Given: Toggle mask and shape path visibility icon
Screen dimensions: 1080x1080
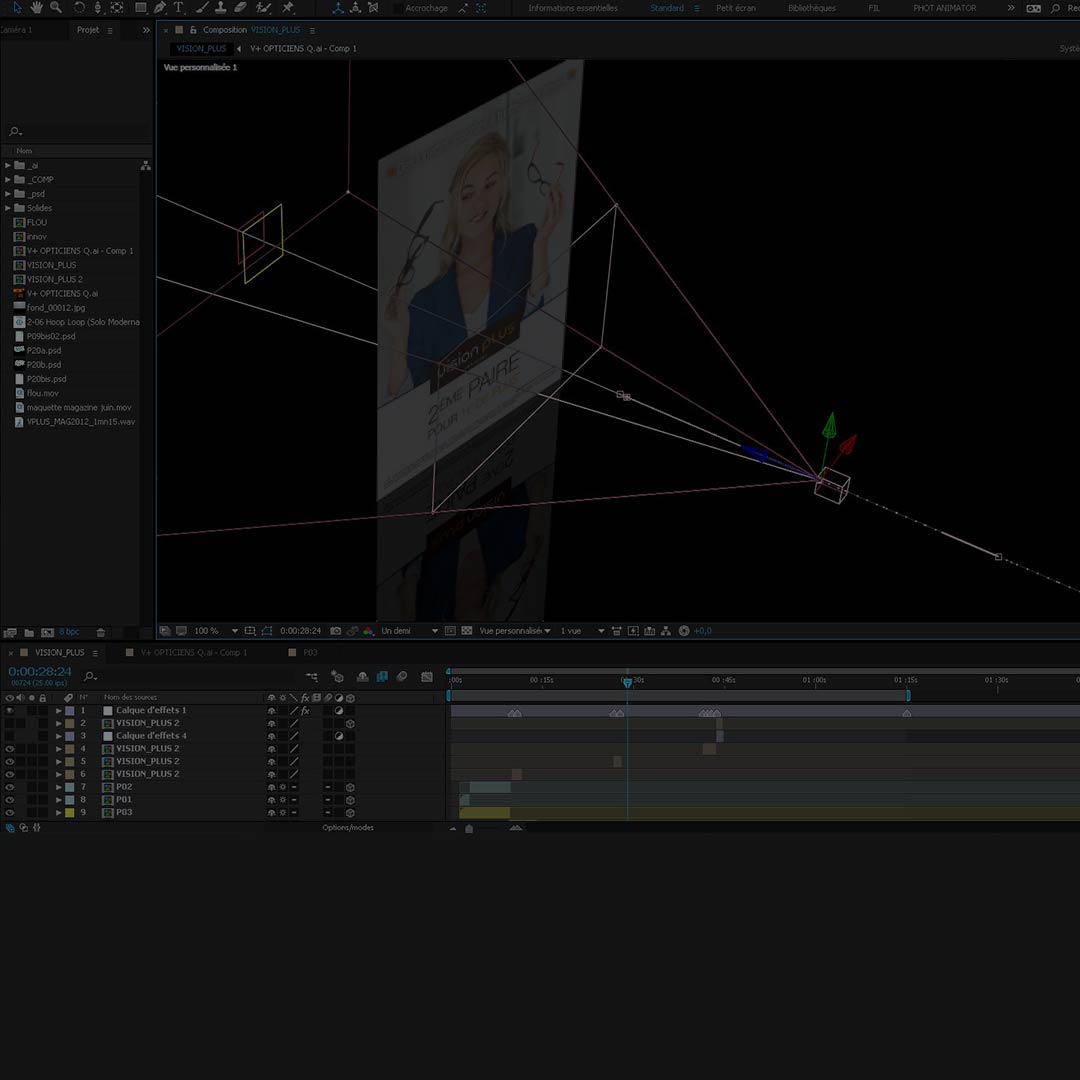Looking at the screenshot, I should (267, 630).
